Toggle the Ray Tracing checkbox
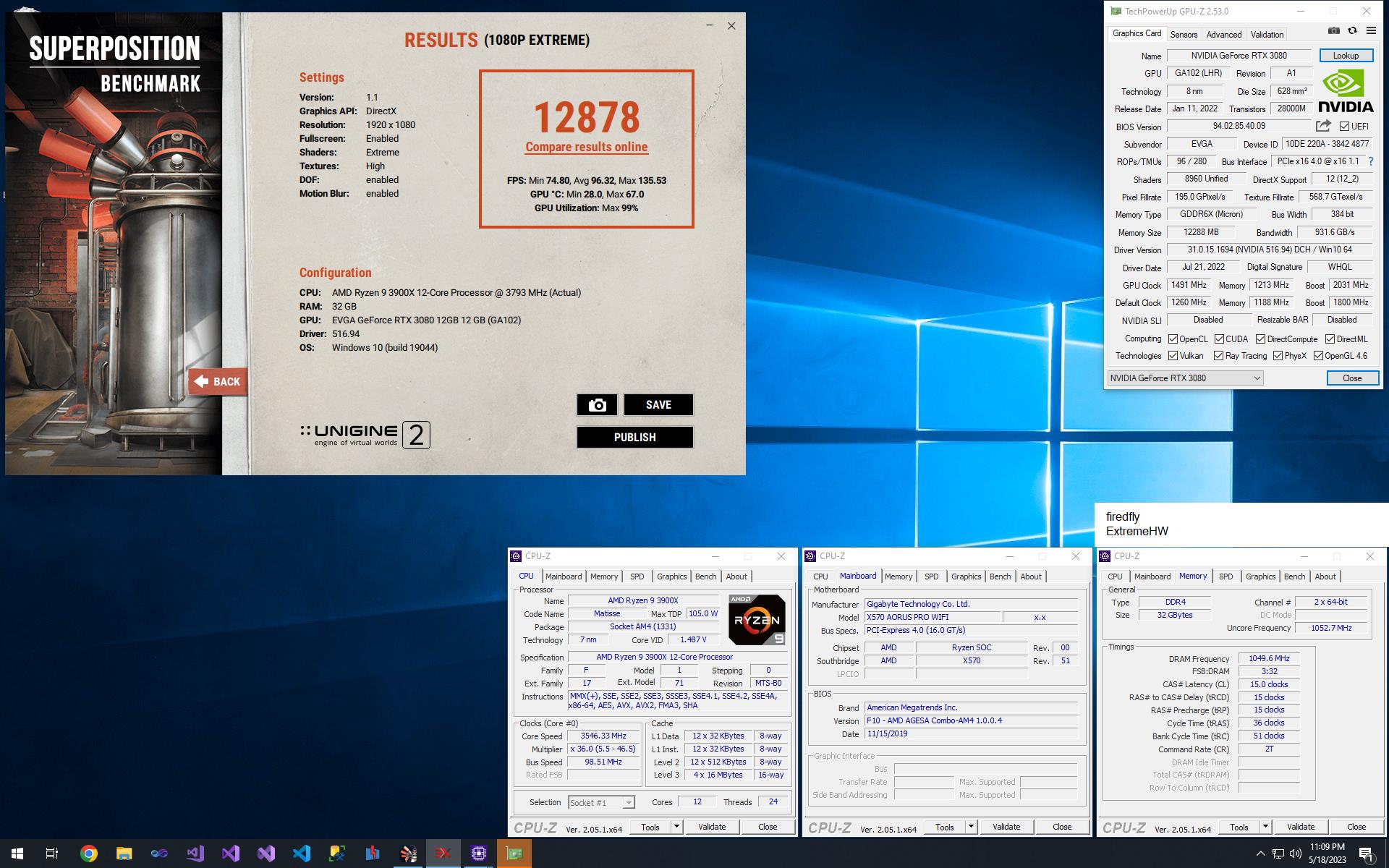This screenshot has width=1389, height=868. coord(1218,355)
